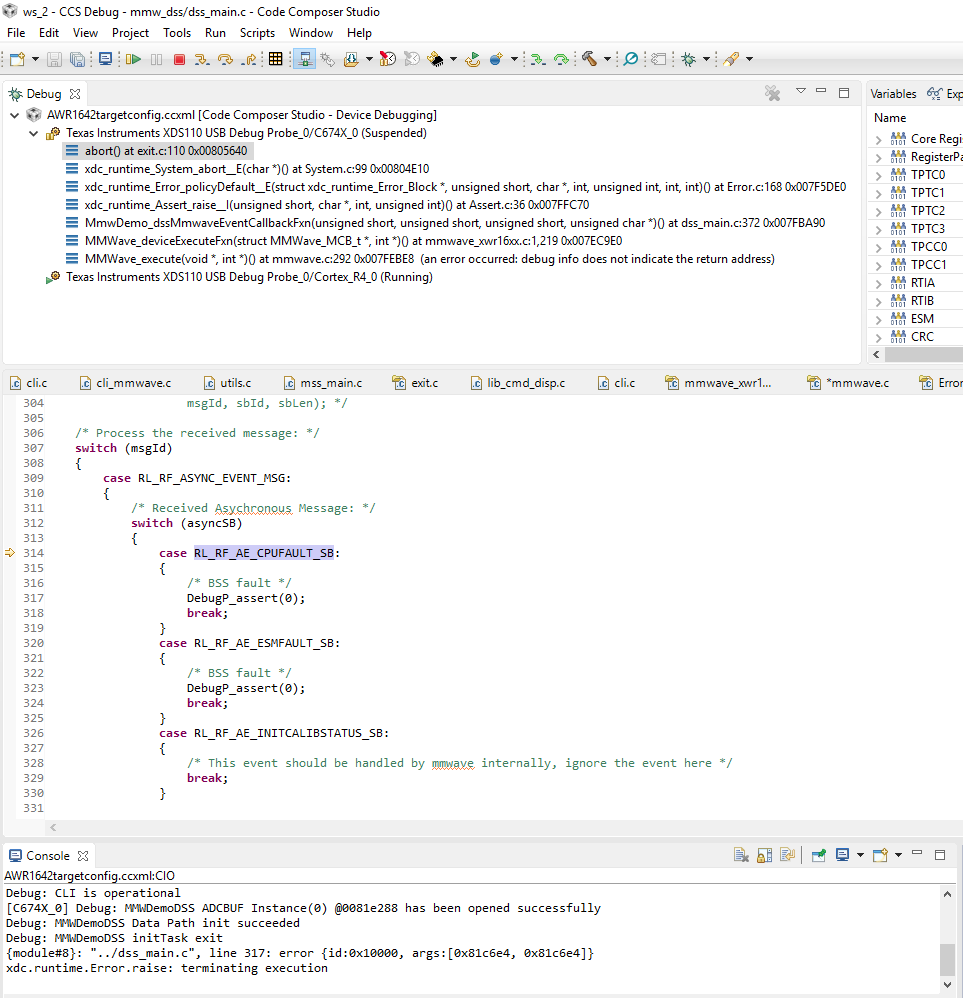Click the Save icon in toolbar

point(55,59)
